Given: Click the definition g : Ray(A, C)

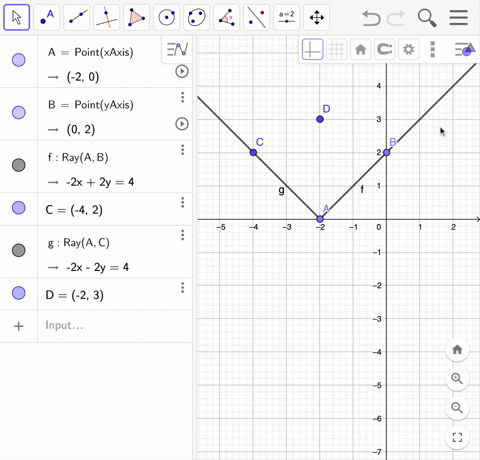Looking at the screenshot, I should [x=79, y=243].
